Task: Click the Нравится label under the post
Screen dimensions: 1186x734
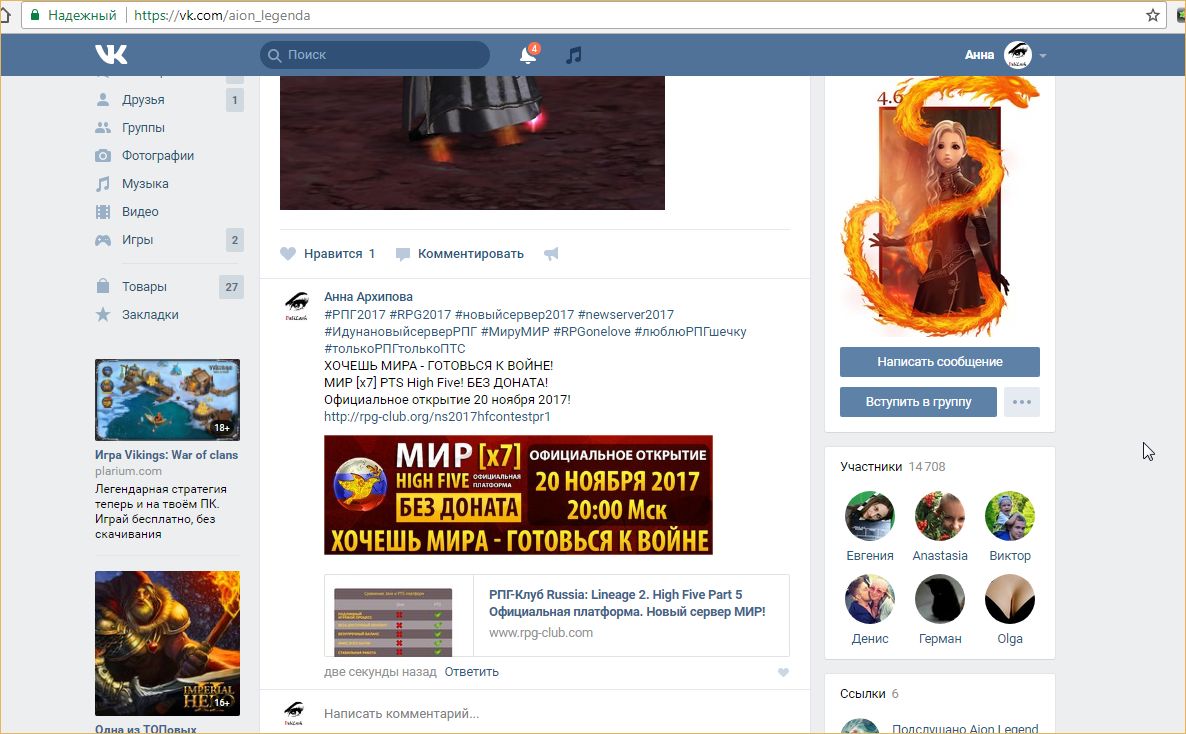Action: click(333, 253)
